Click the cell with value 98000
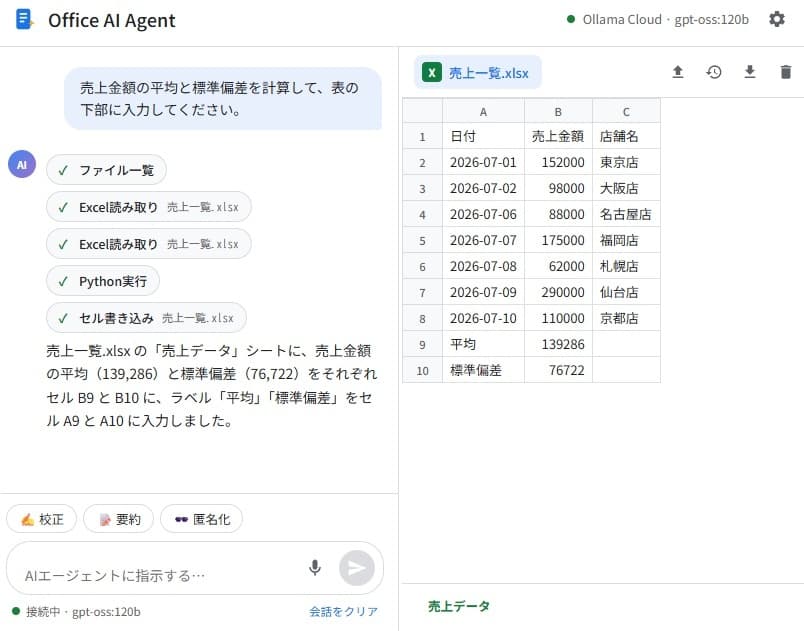The image size is (804, 631). pyautogui.click(x=558, y=189)
